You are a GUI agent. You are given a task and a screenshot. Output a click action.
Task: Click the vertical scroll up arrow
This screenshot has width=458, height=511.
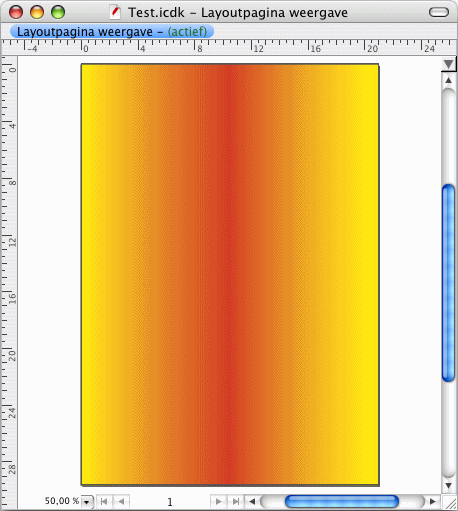[x=449, y=80]
